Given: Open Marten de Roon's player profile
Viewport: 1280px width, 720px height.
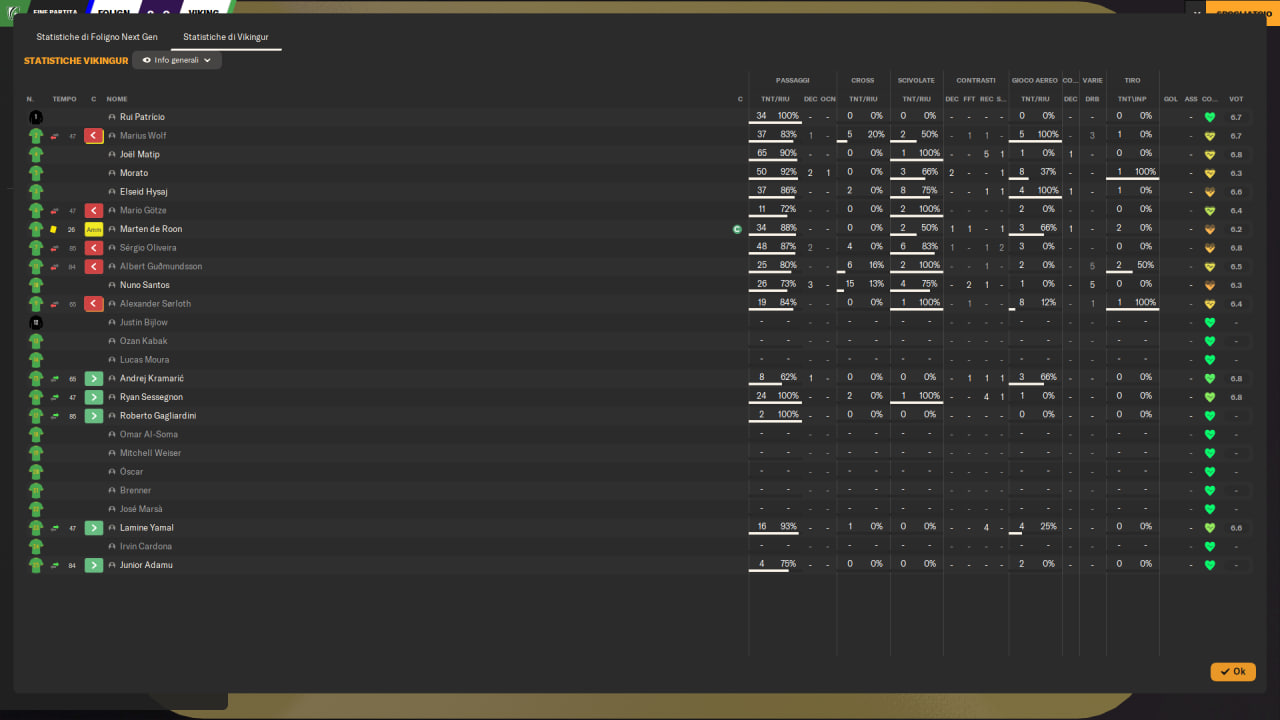Looking at the screenshot, I should point(151,229).
